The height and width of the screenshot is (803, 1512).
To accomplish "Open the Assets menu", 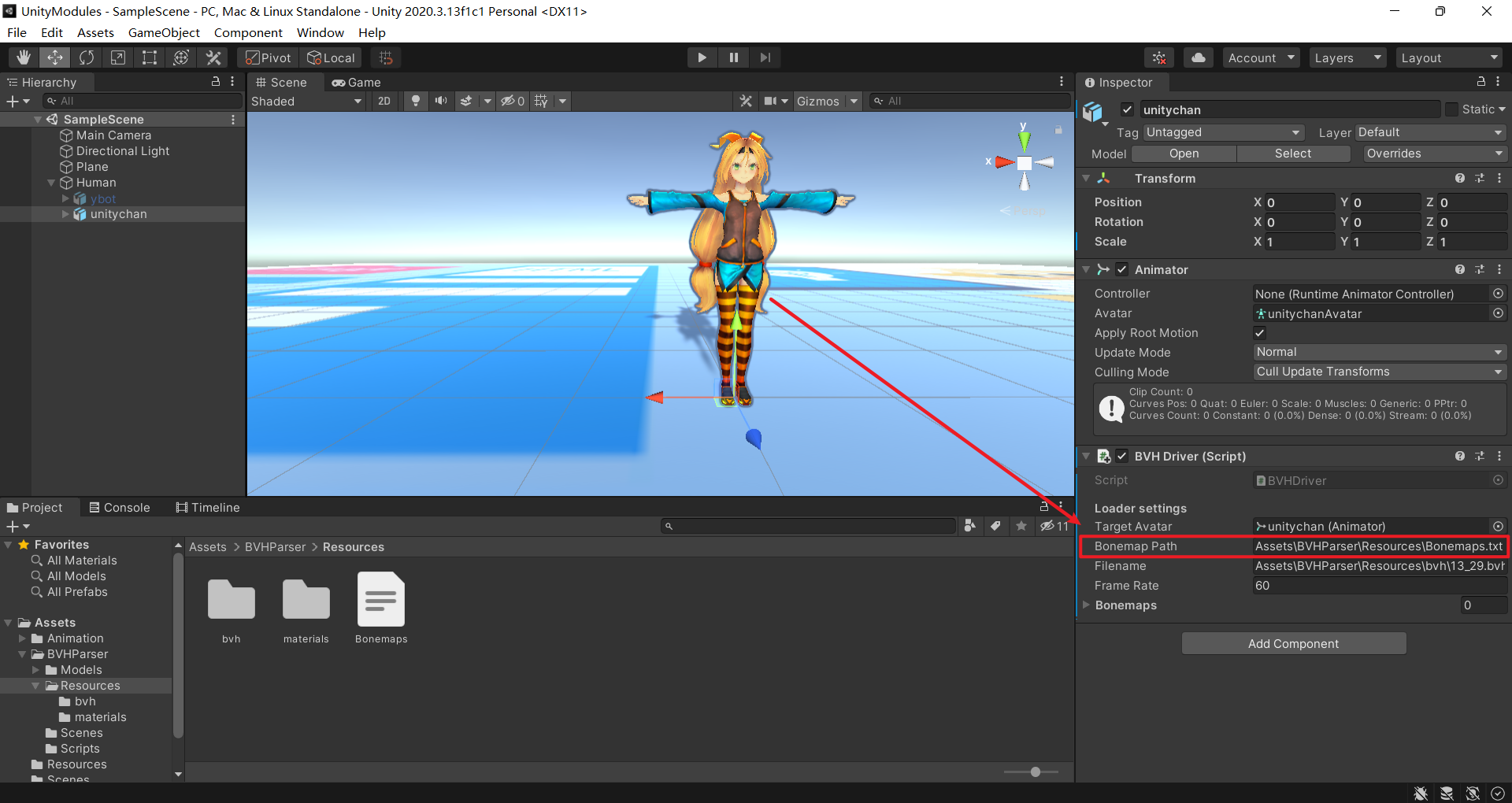I will pyautogui.click(x=95, y=32).
